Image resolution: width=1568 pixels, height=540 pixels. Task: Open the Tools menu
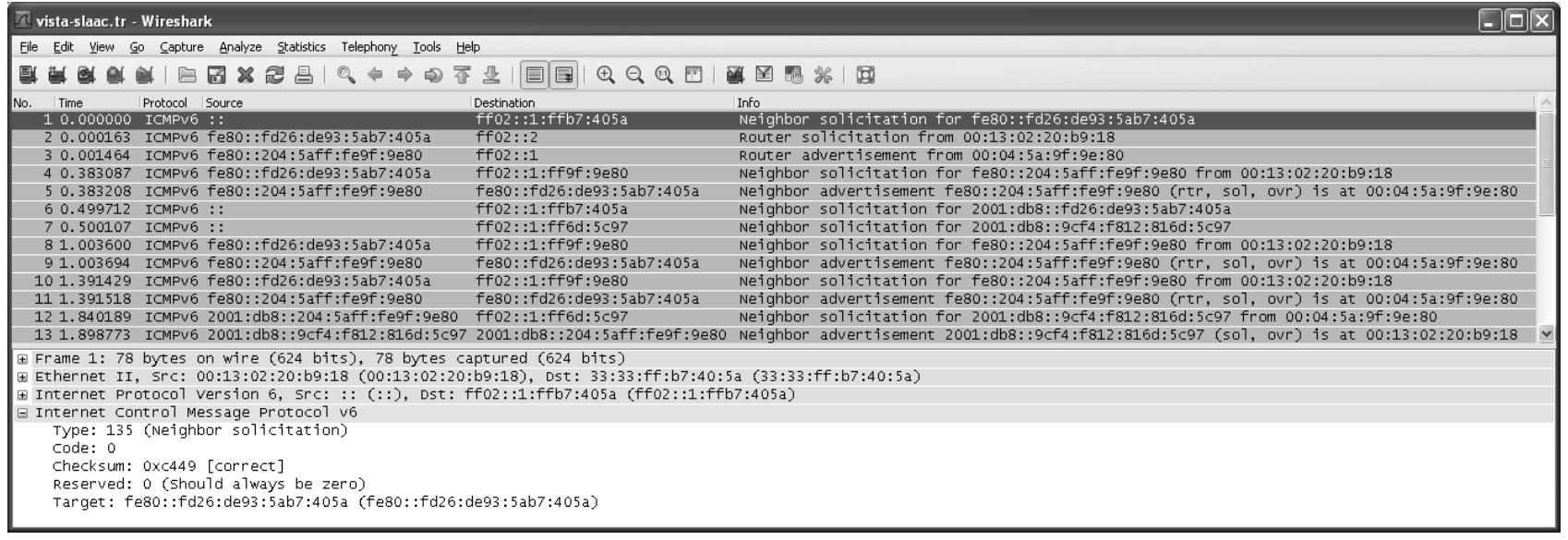[x=427, y=47]
